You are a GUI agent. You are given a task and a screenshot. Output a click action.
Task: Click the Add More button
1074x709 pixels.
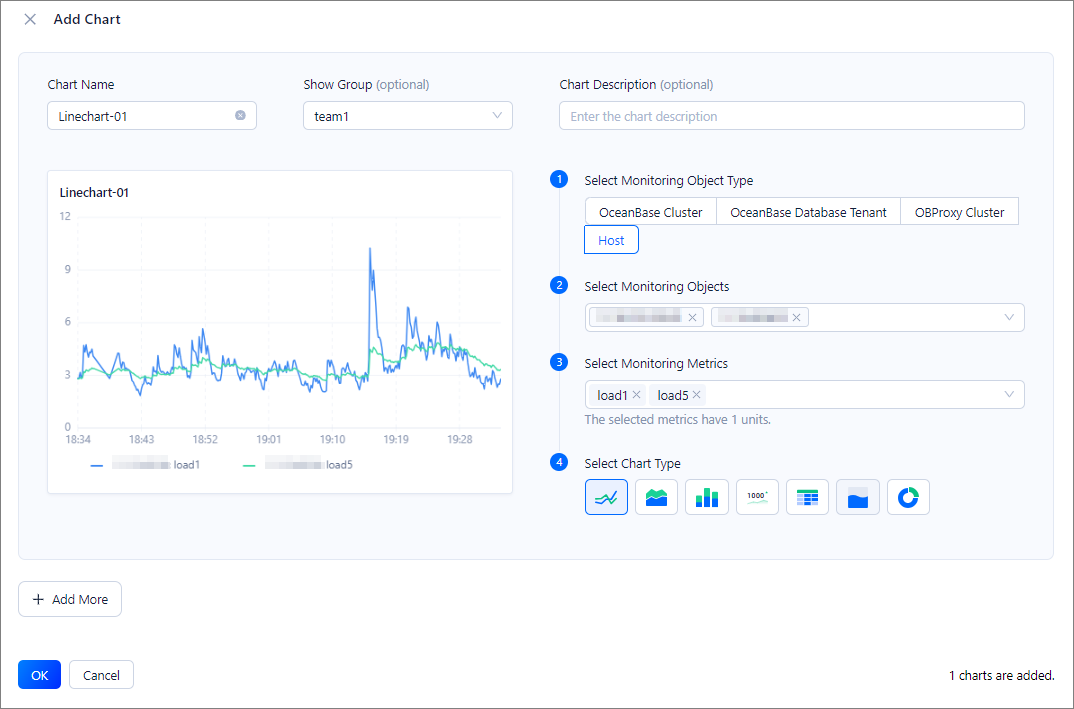tap(70, 599)
